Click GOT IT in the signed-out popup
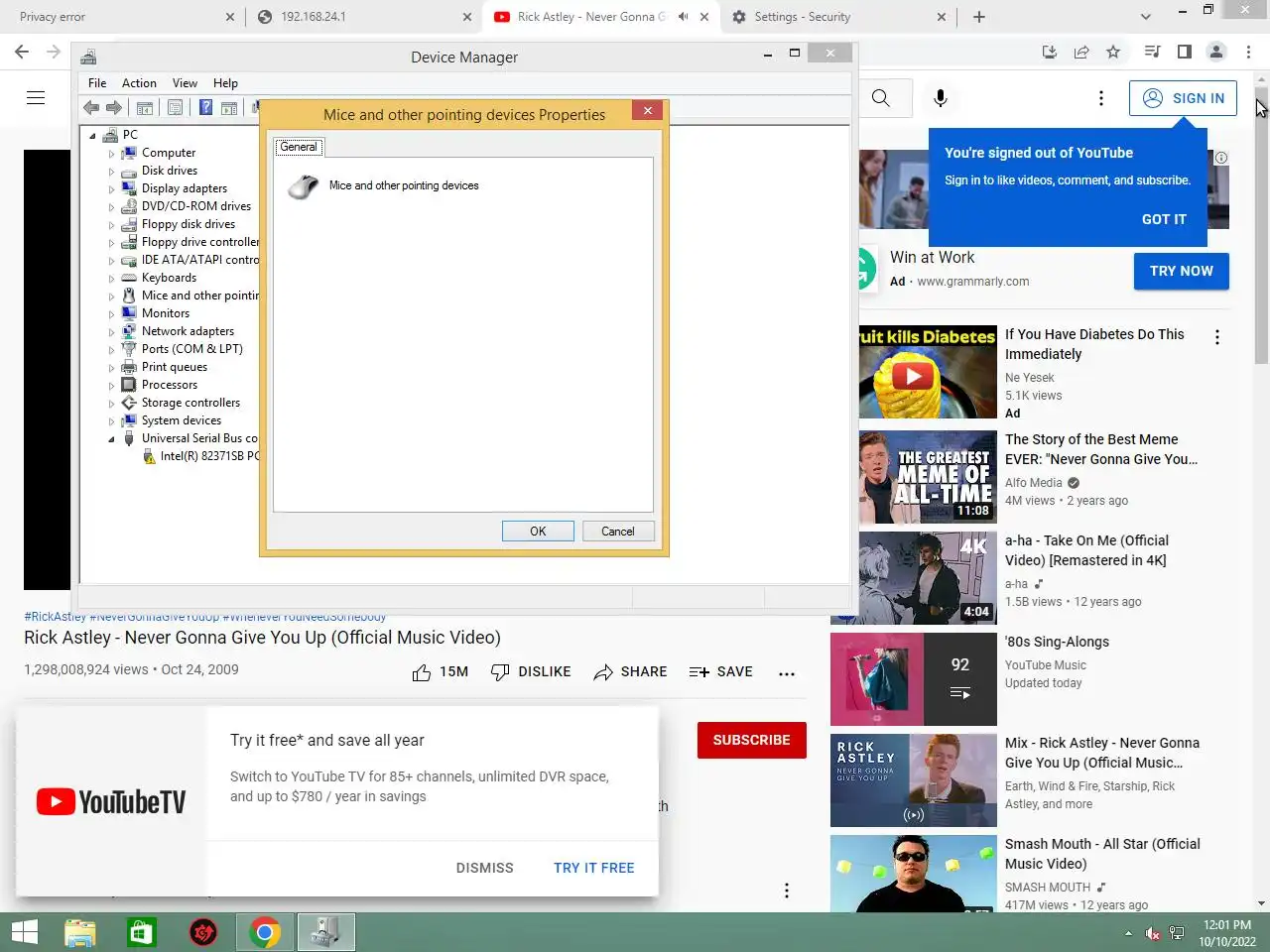The width and height of the screenshot is (1270, 952). (1164, 219)
